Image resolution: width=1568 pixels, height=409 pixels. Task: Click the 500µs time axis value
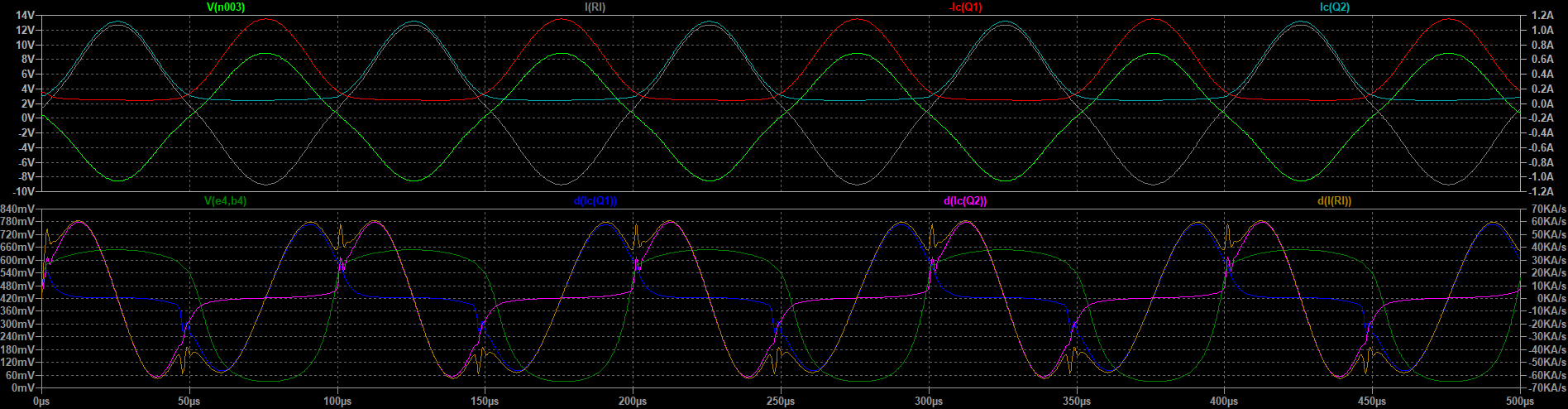(x=1520, y=402)
